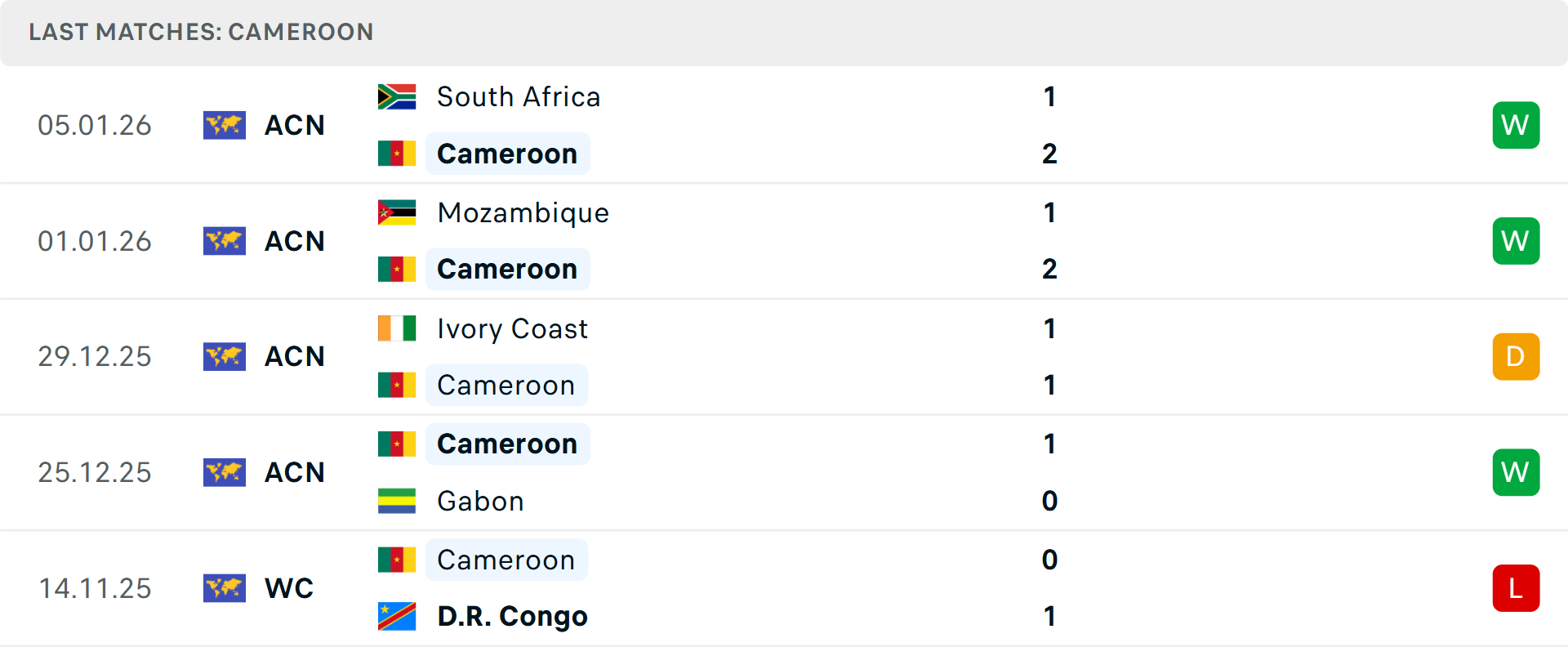Viewport: 1568px width, 647px height.
Task: Open the Mozambique team link
Action: [x=523, y=212]
